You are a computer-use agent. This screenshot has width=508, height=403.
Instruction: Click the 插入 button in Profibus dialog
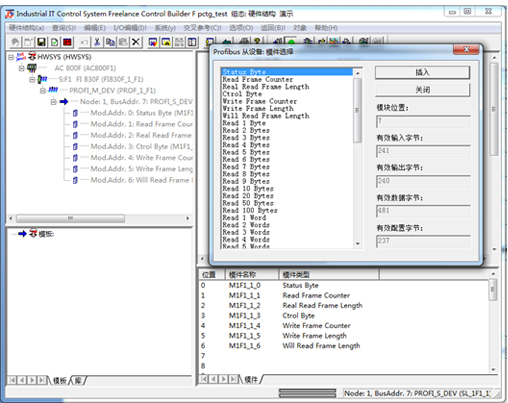(423, 72)
